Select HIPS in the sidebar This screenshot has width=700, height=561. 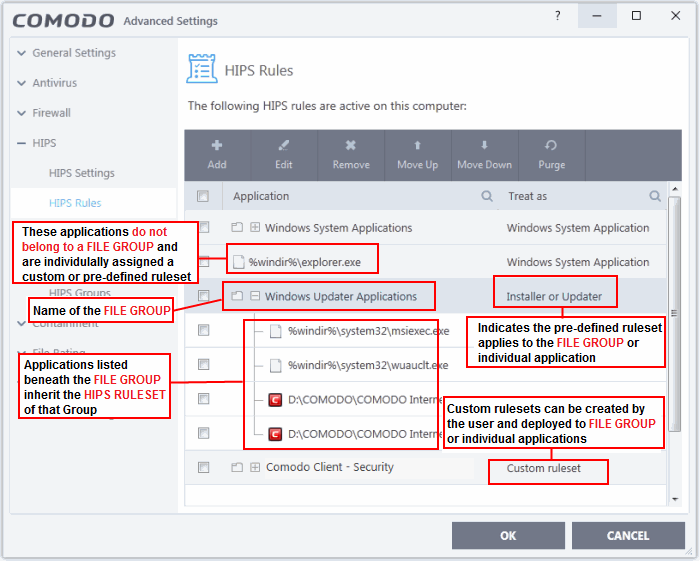(44, 143)
